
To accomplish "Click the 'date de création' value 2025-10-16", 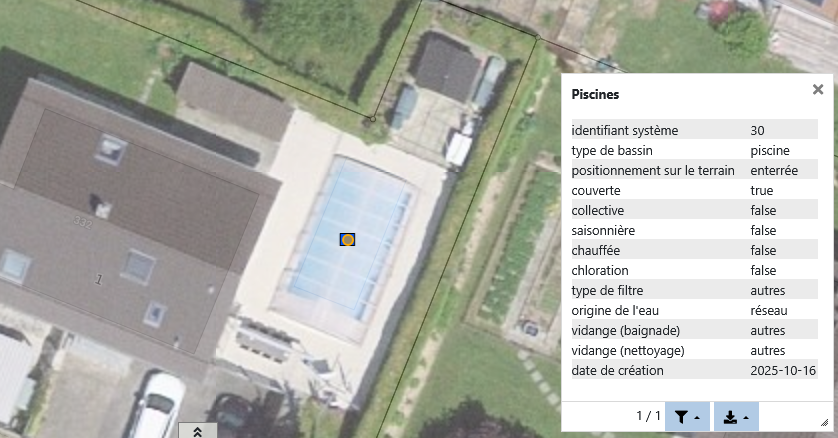I will [x=783, y=370].
